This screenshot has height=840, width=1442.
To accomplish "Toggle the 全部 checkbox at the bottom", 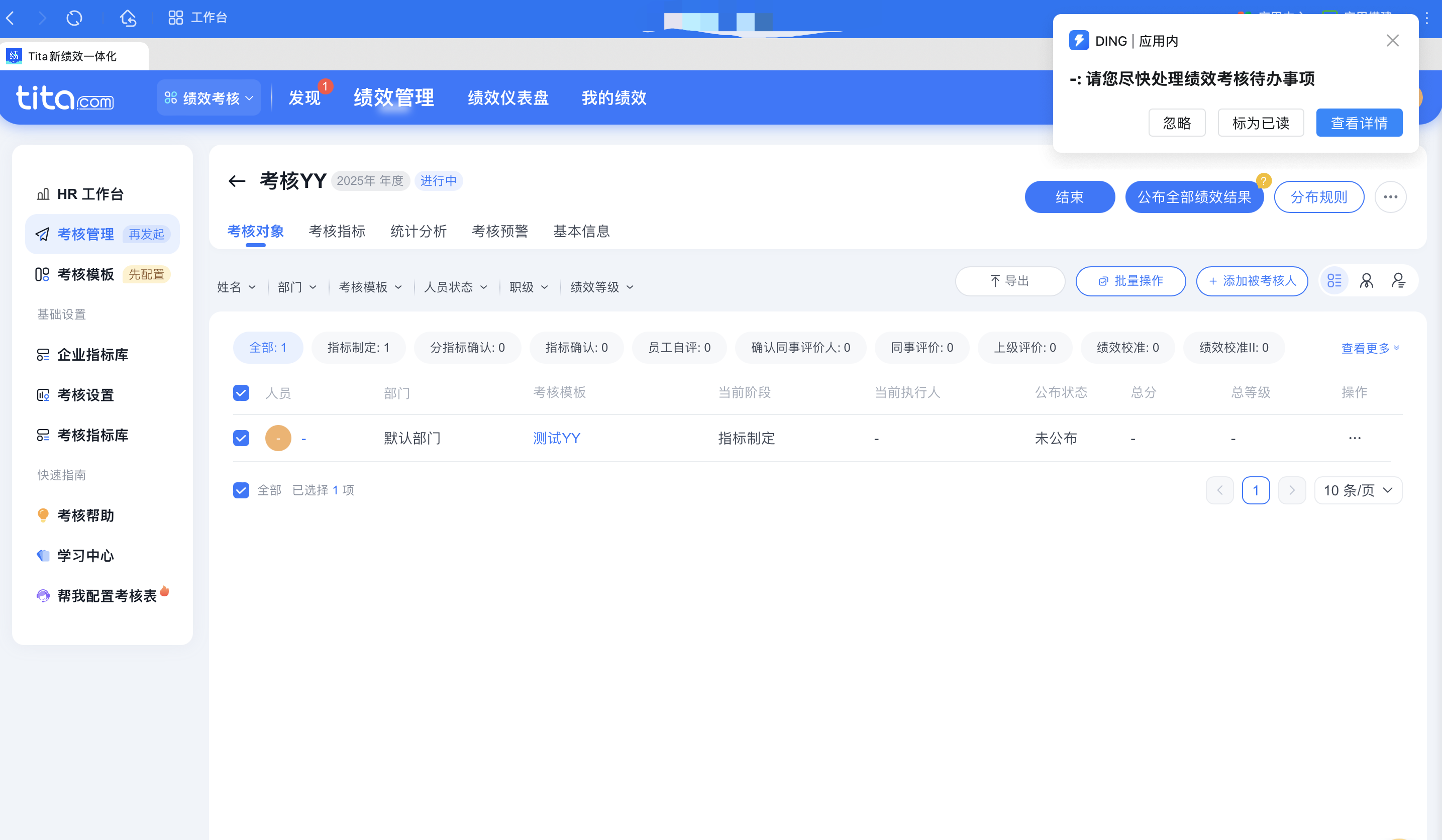I will tap(241, 490).
